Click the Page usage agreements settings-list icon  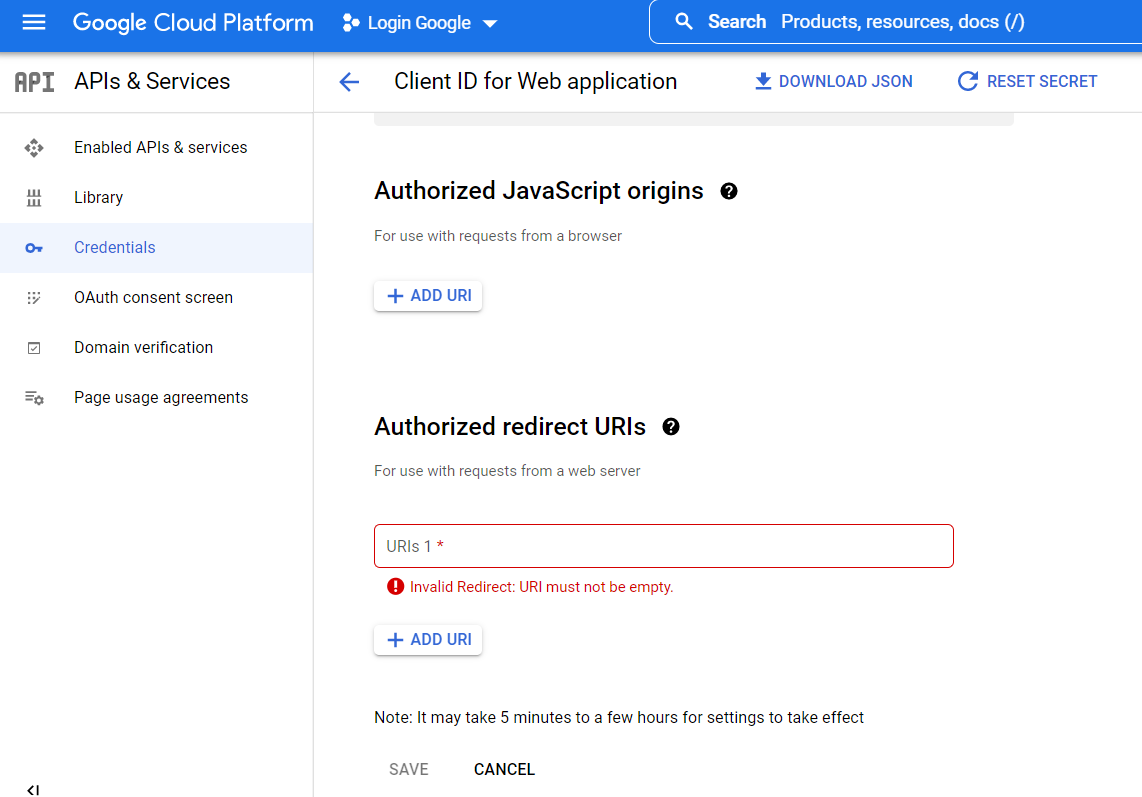34,398
